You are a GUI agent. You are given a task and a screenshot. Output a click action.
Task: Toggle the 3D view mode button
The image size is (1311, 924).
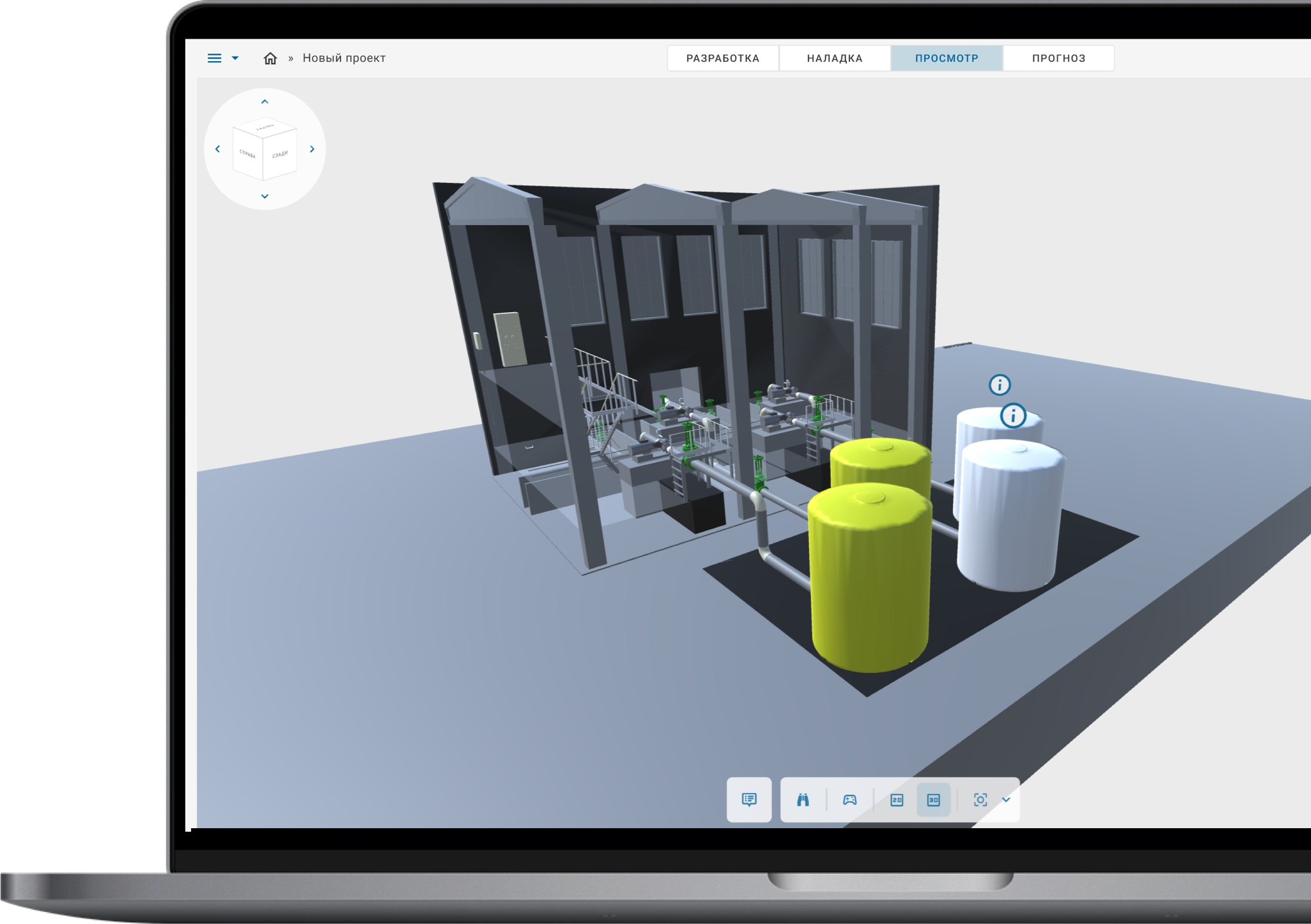933,799
